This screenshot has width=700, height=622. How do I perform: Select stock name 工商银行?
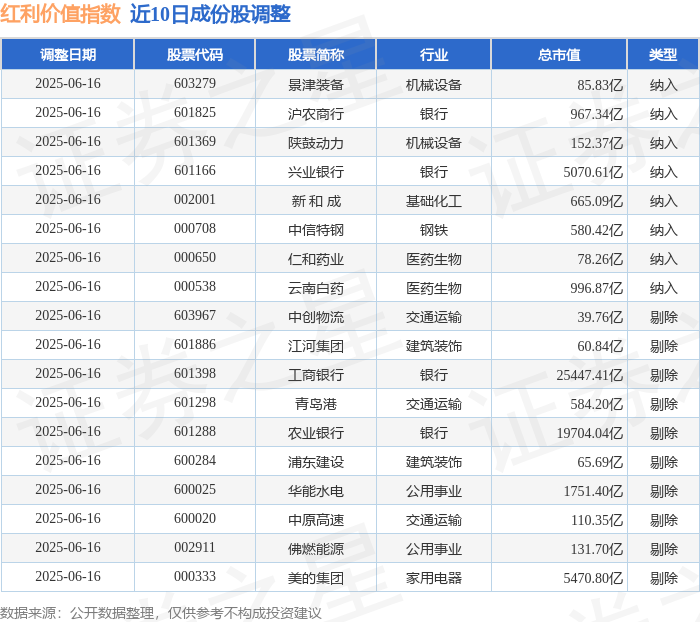coord(316,375)
